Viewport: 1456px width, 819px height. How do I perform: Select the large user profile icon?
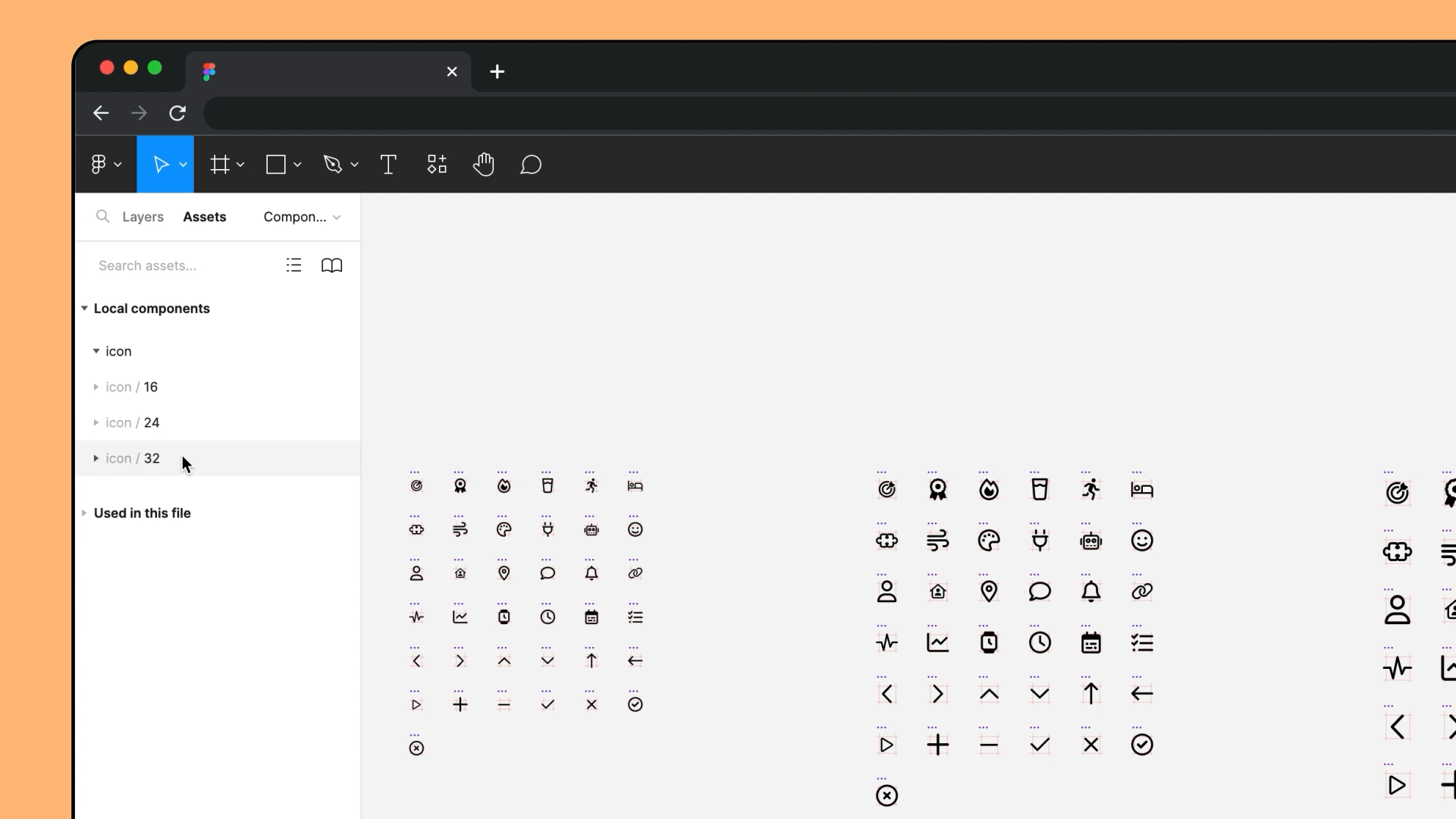tap(1398, 610)
